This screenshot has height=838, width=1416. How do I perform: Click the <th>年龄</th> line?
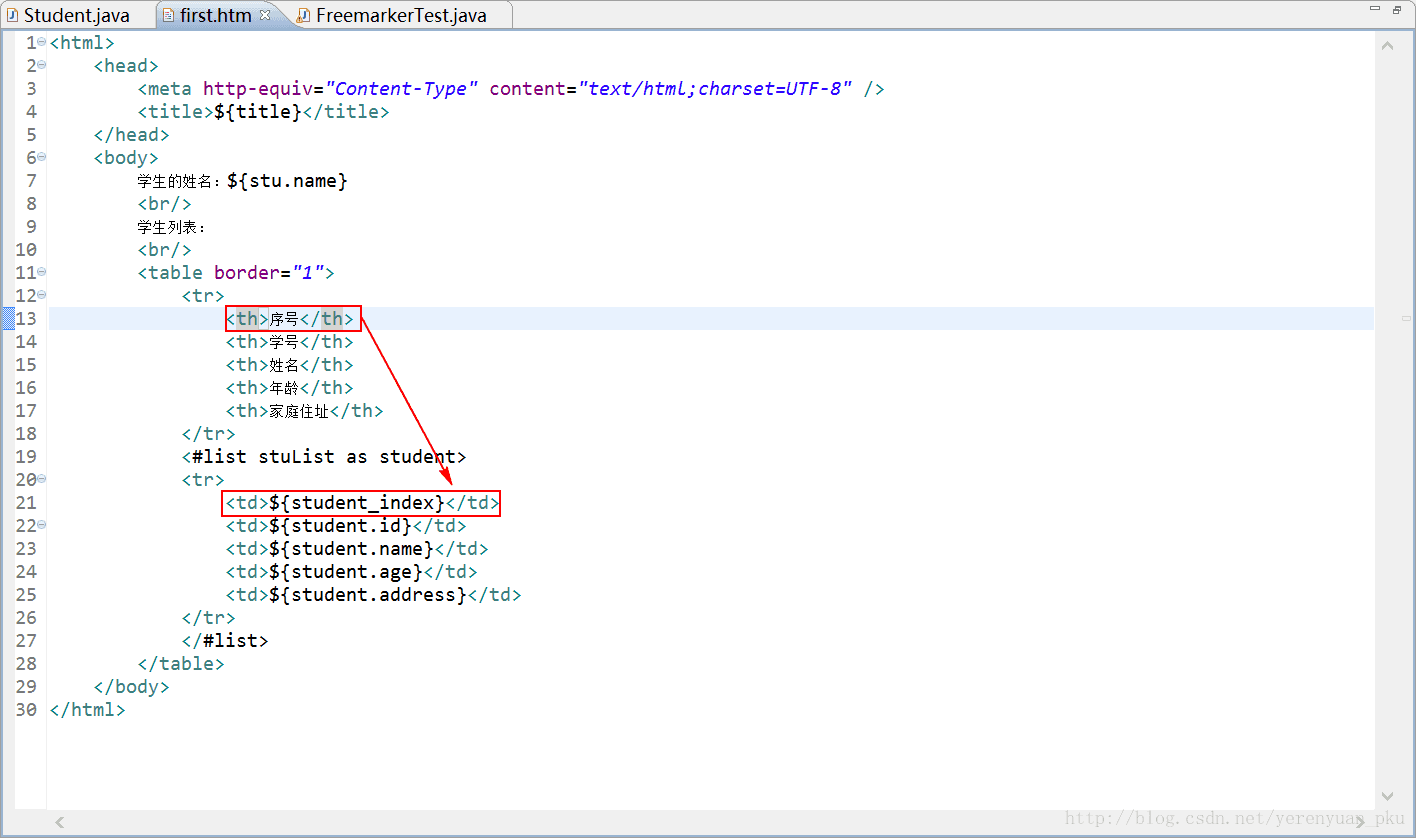point(290,387)
